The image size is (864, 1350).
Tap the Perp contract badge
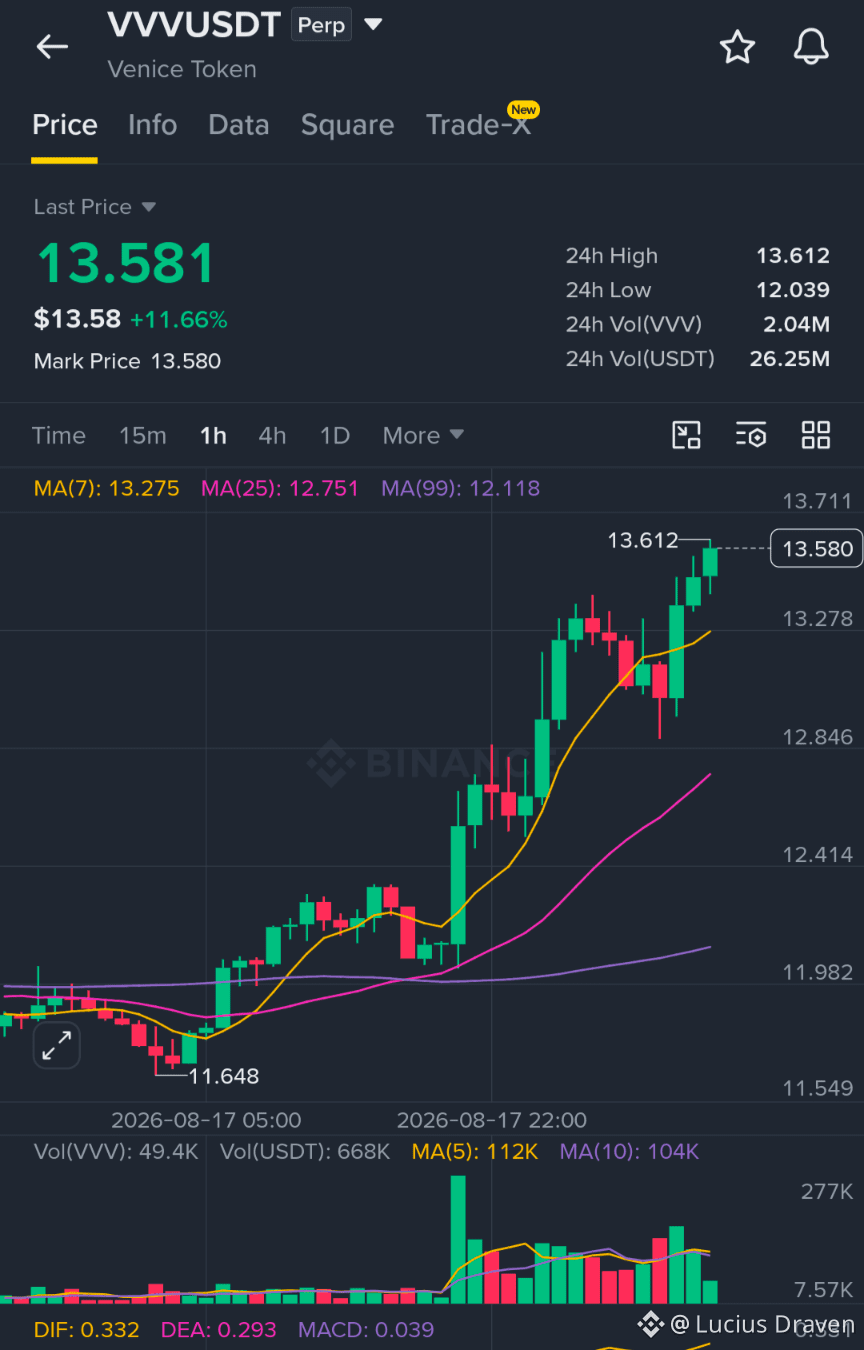[321, 25]
